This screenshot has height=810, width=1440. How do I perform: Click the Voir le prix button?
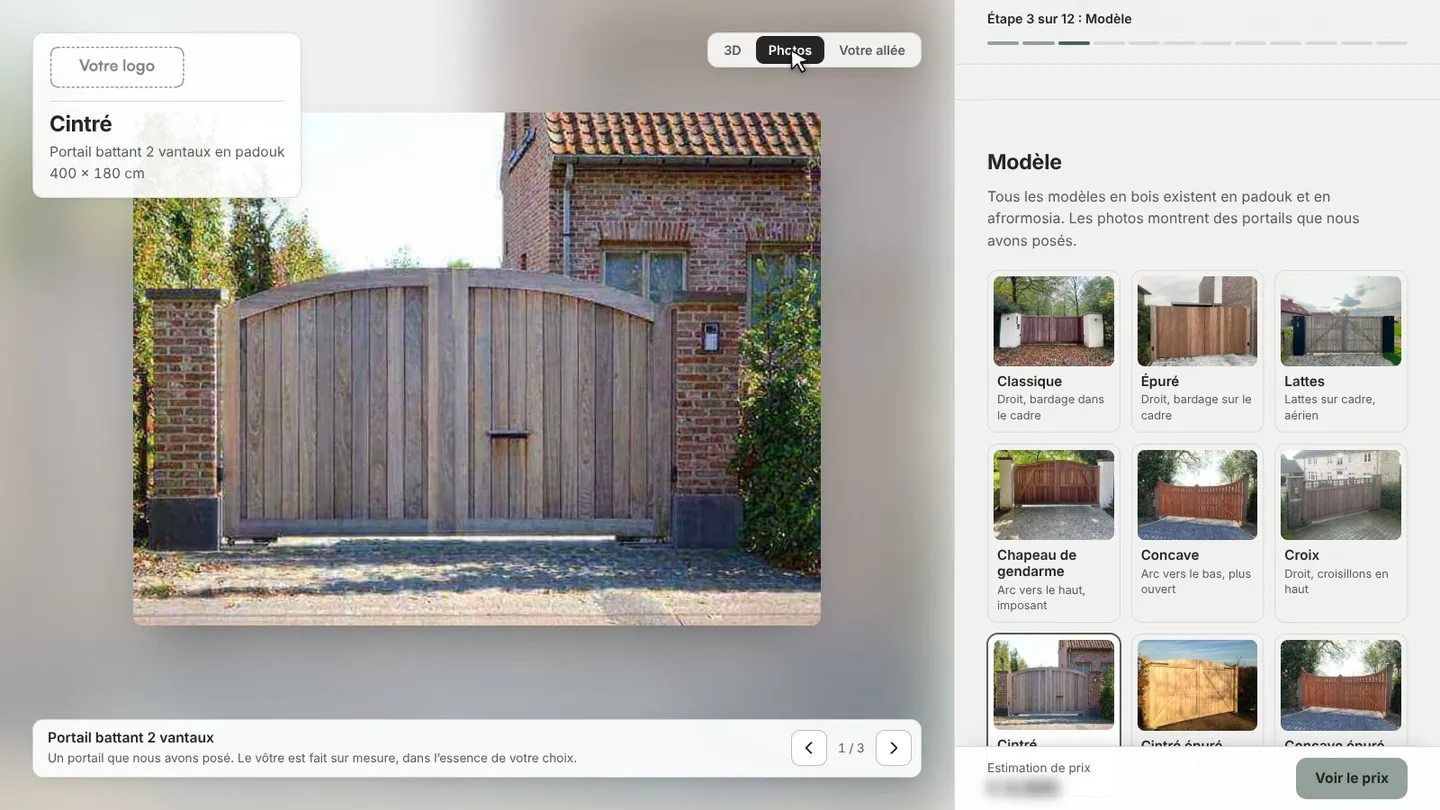[1352, 778]
